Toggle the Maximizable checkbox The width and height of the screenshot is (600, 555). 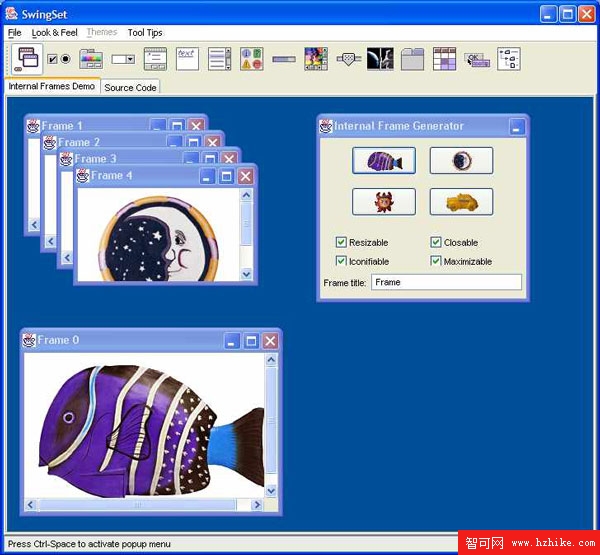436,261
